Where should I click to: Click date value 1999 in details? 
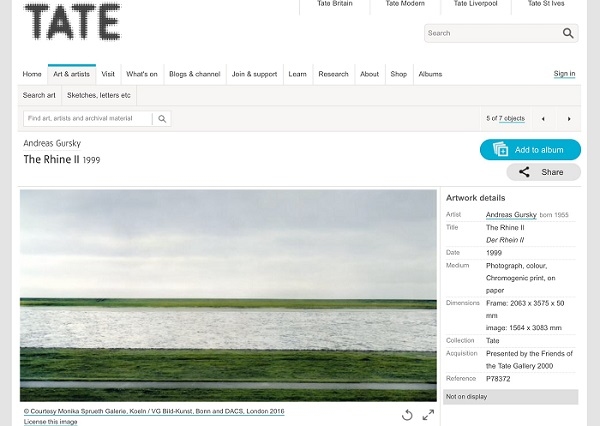tap(494, 253)
